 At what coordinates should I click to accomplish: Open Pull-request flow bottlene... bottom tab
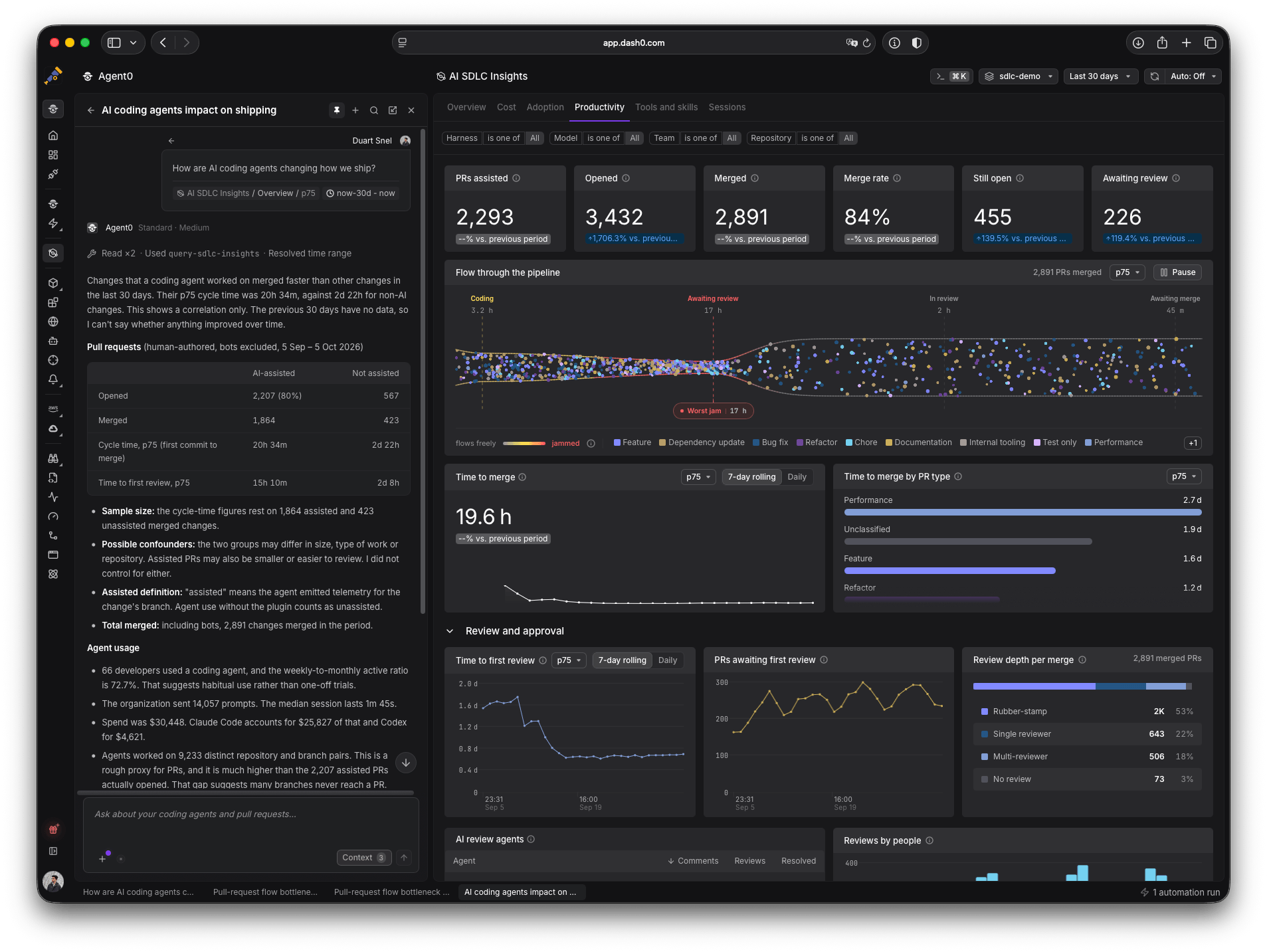[x=265, y=892]
